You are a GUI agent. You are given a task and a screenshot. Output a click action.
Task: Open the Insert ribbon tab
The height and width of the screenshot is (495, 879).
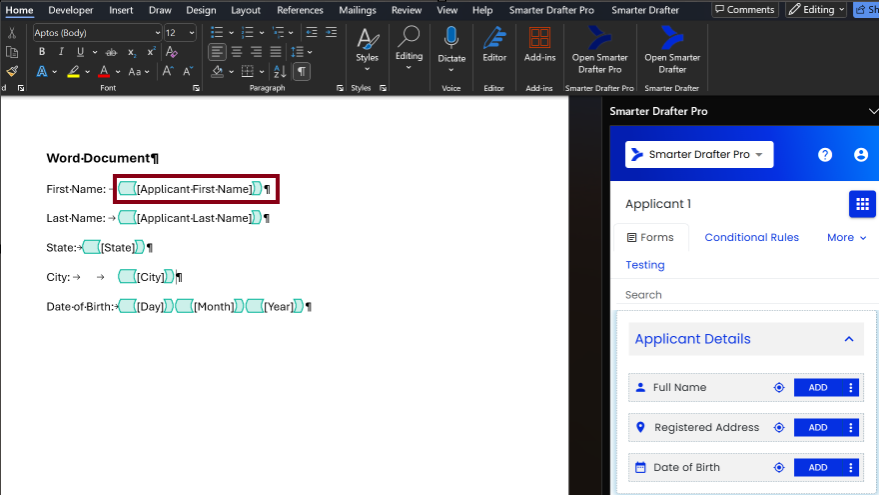[121, 10]
